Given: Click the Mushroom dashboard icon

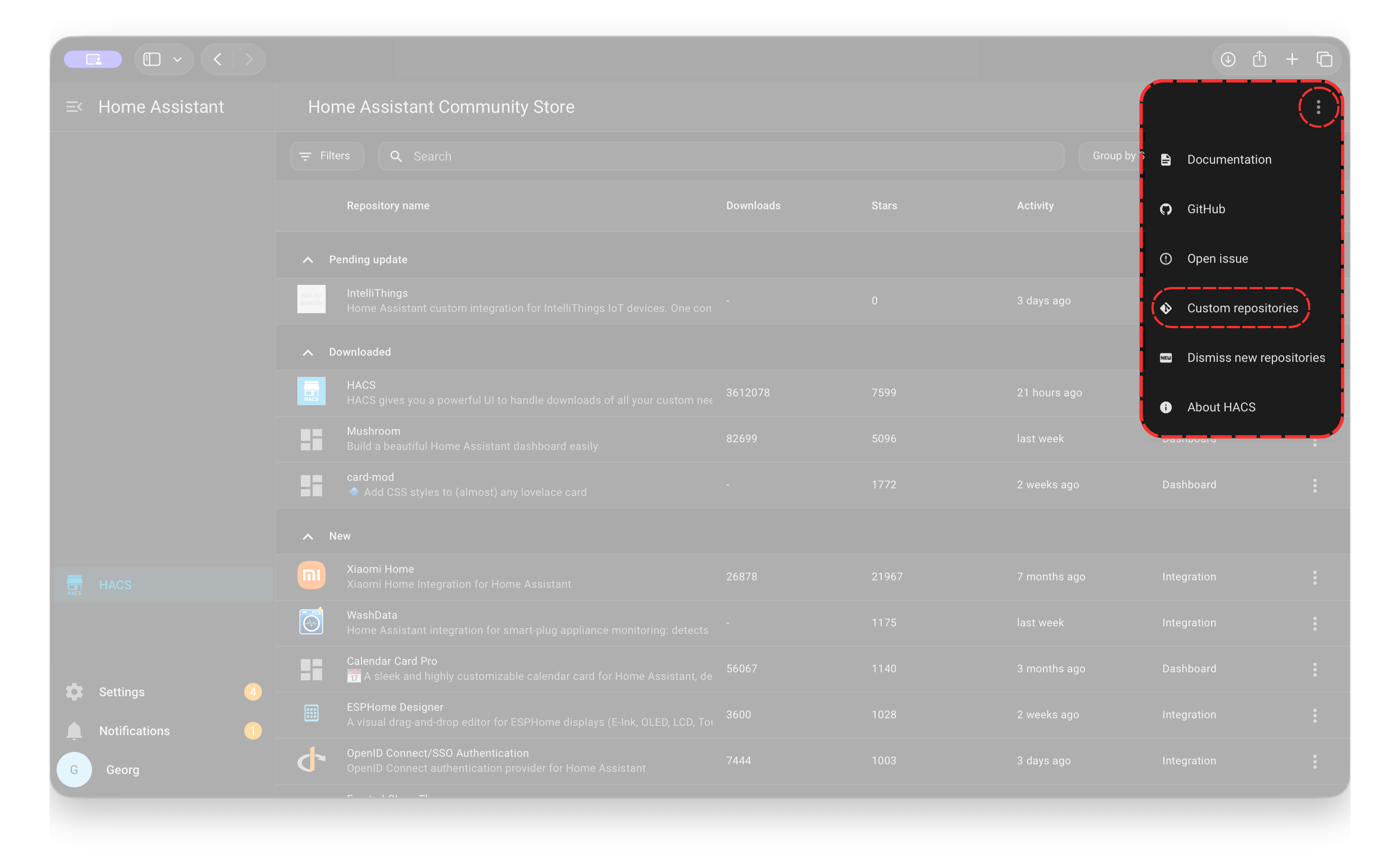Looking at the screenshot, I should 311,439.
